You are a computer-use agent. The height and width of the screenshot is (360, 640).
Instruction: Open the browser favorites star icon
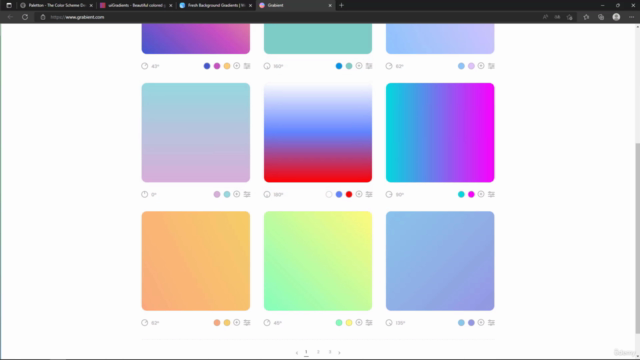(586, 17)
